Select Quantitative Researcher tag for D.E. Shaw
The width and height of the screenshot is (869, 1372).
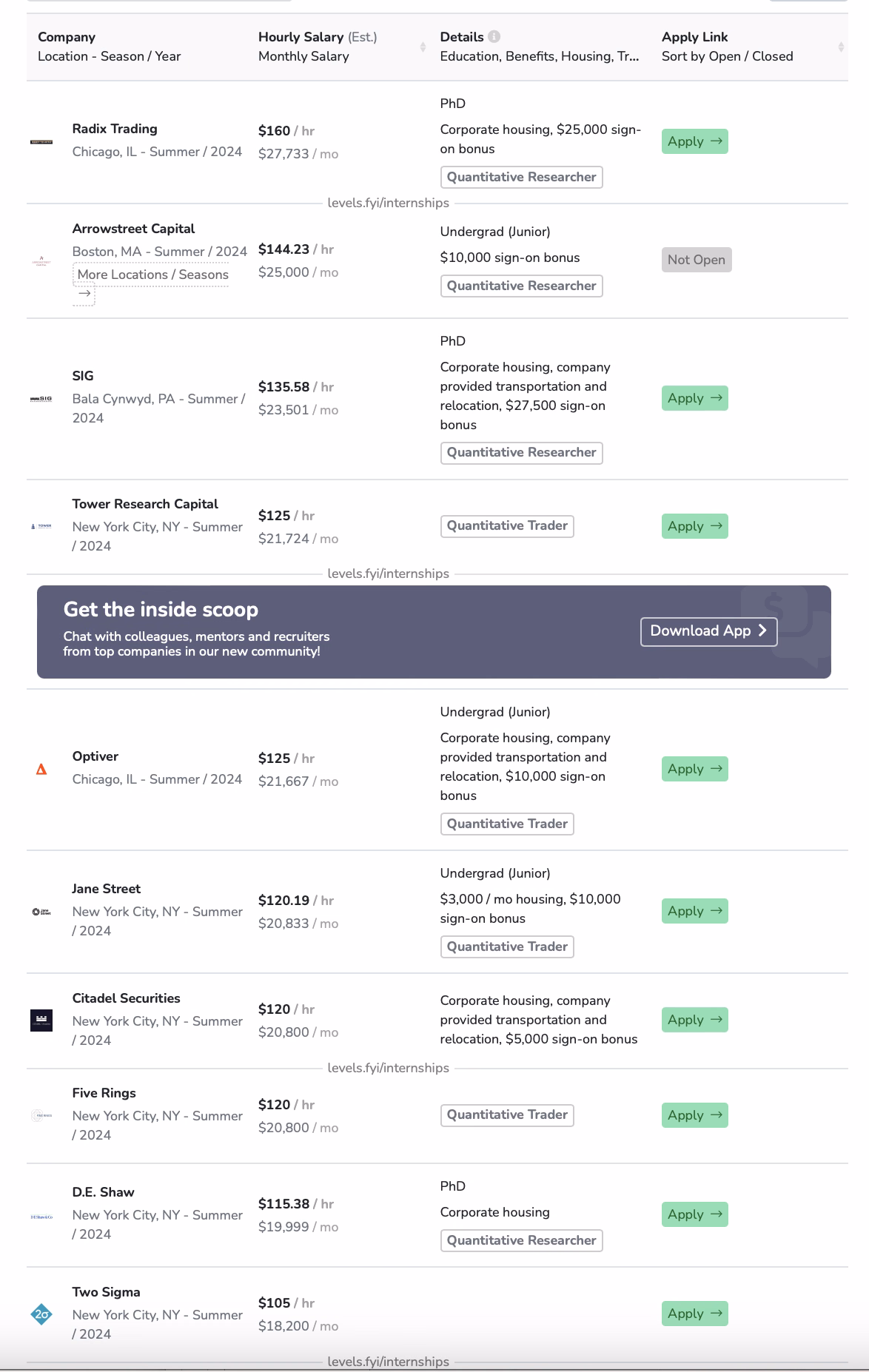click(x=521, y=1240)
